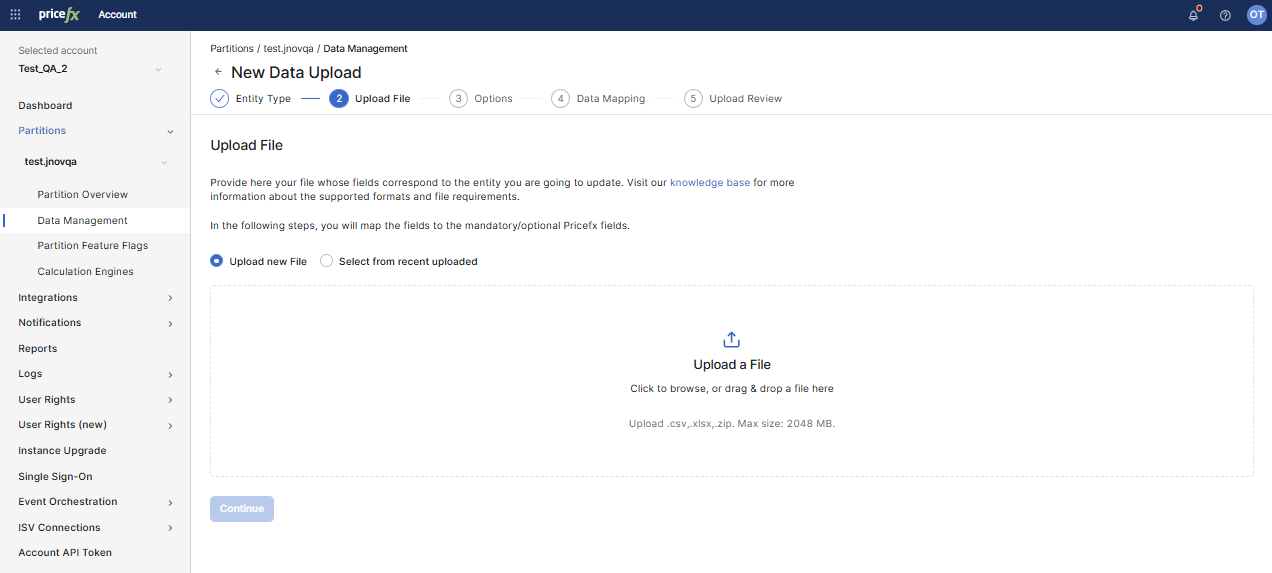Expand the Integrations menu arrow

[x=170, y=298]
